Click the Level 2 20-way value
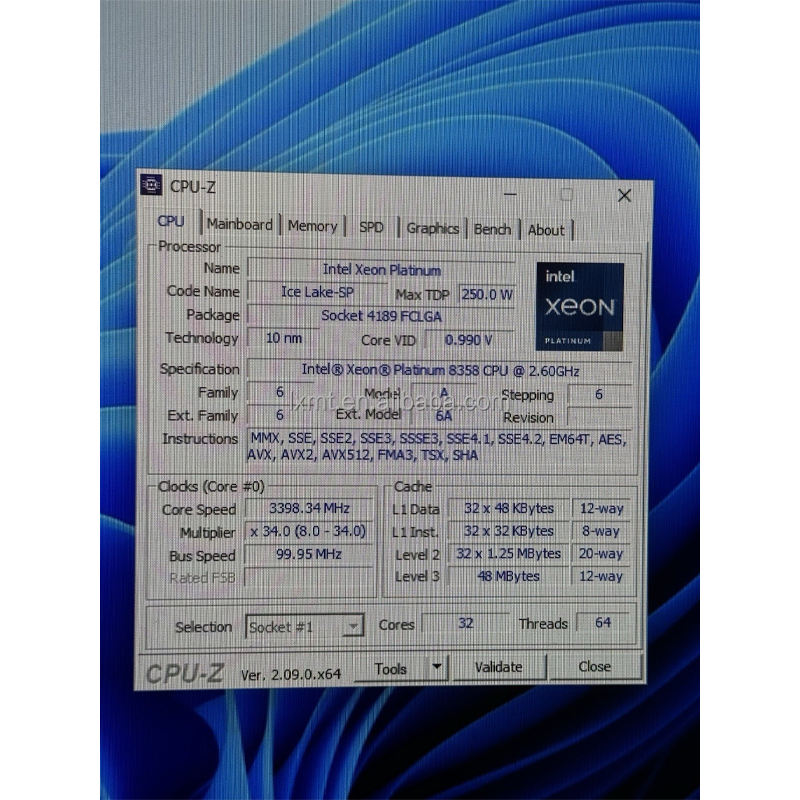This screenshot has width=800, height=800. [x=601, y=554]
